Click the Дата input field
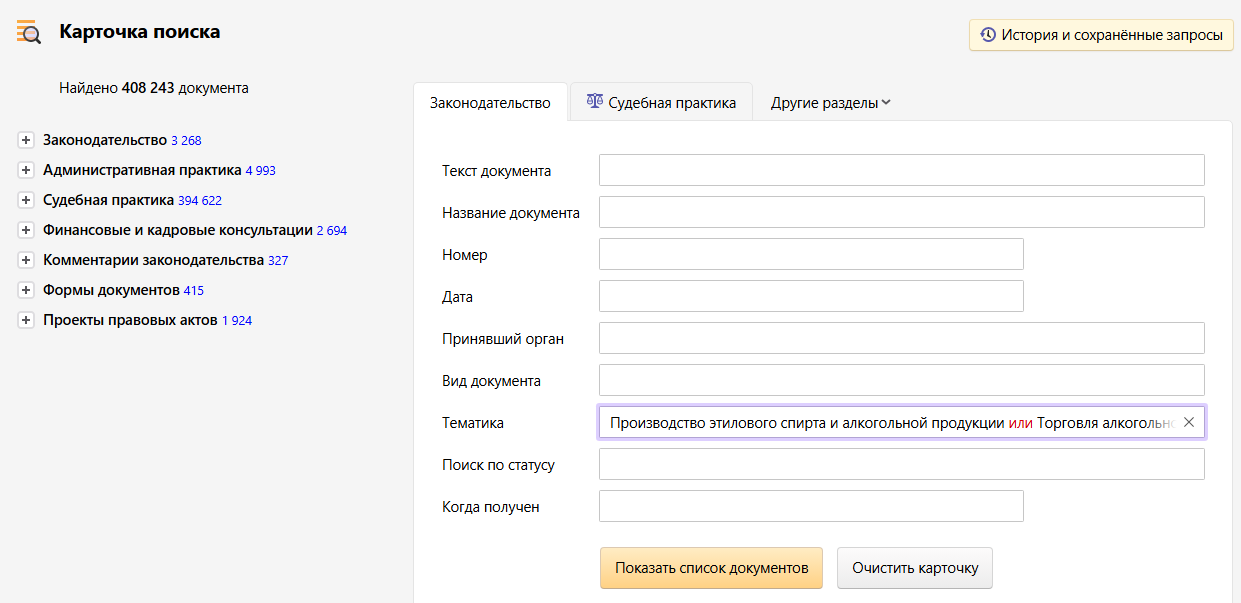Viewport: 1241px width, 603px height. click(x=811, y=296)
